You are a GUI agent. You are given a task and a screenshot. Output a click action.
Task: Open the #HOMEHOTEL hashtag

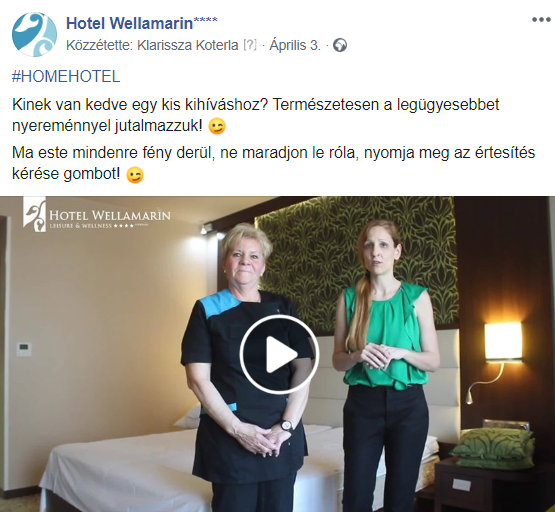[x=66, y=77]
